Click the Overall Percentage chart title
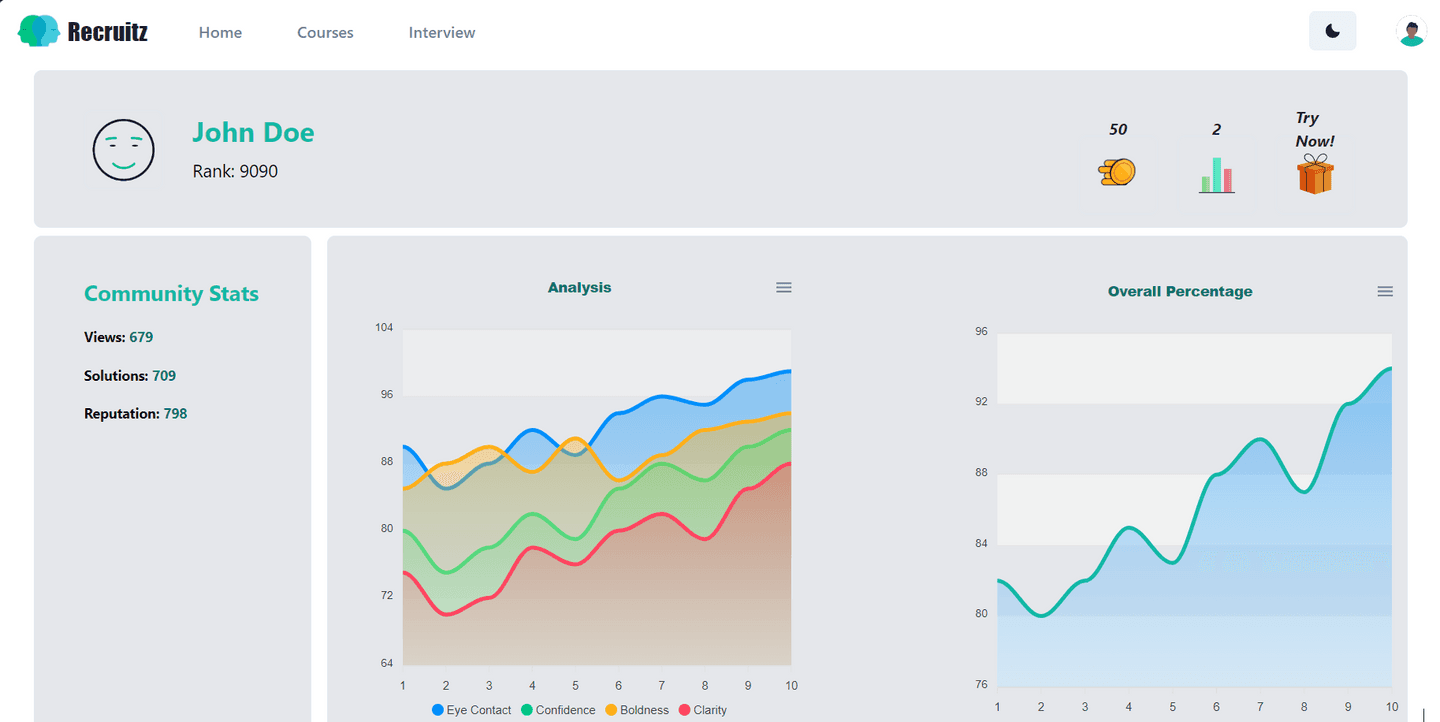 pos(1180,292)
